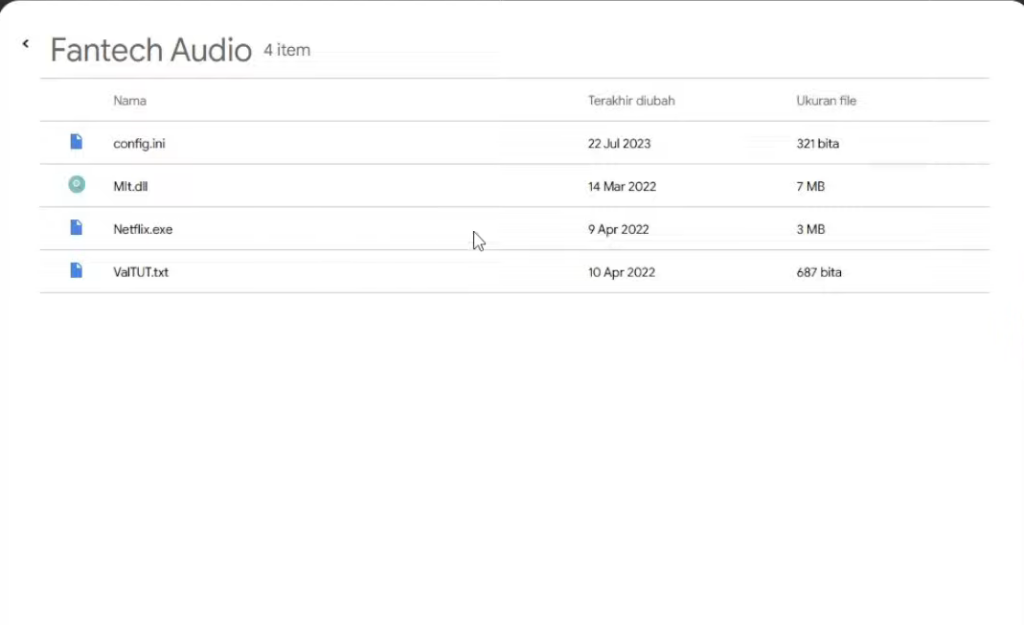
Task: Click the config.ini file icon
Action: coord(76,142)
